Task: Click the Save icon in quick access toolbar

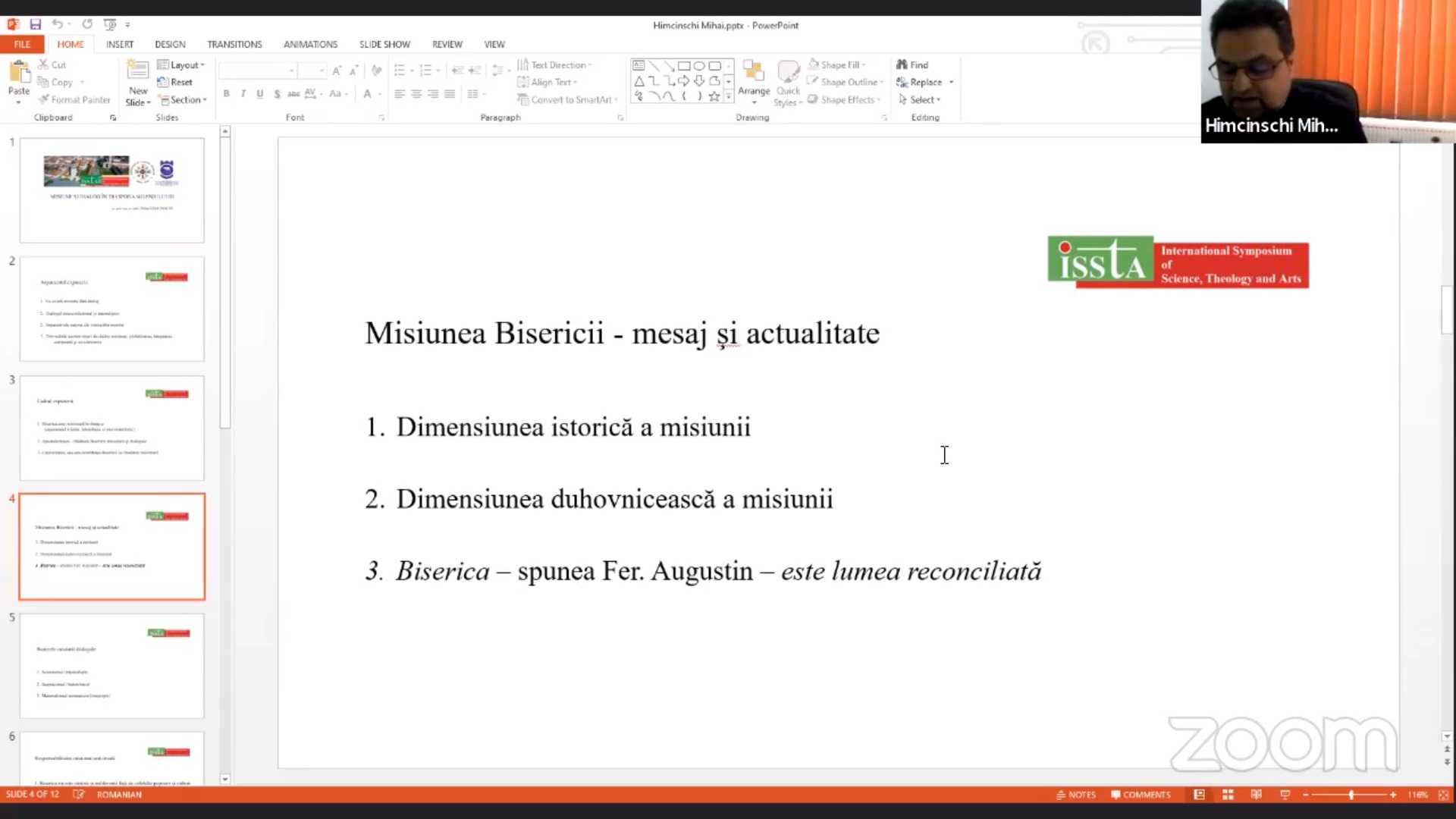Action: pos(36,24)
